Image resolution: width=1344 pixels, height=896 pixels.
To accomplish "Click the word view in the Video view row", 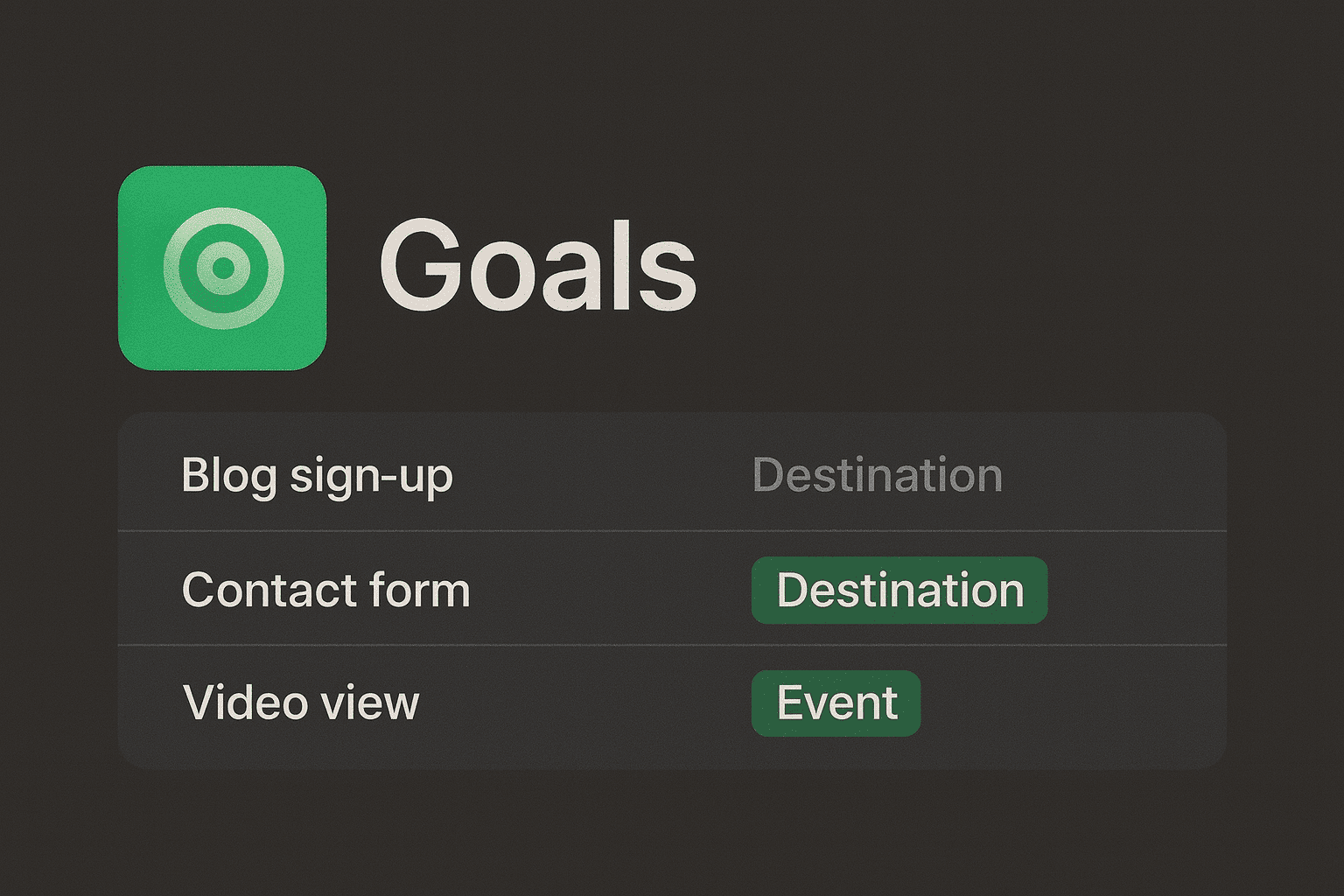I will 369,704.
